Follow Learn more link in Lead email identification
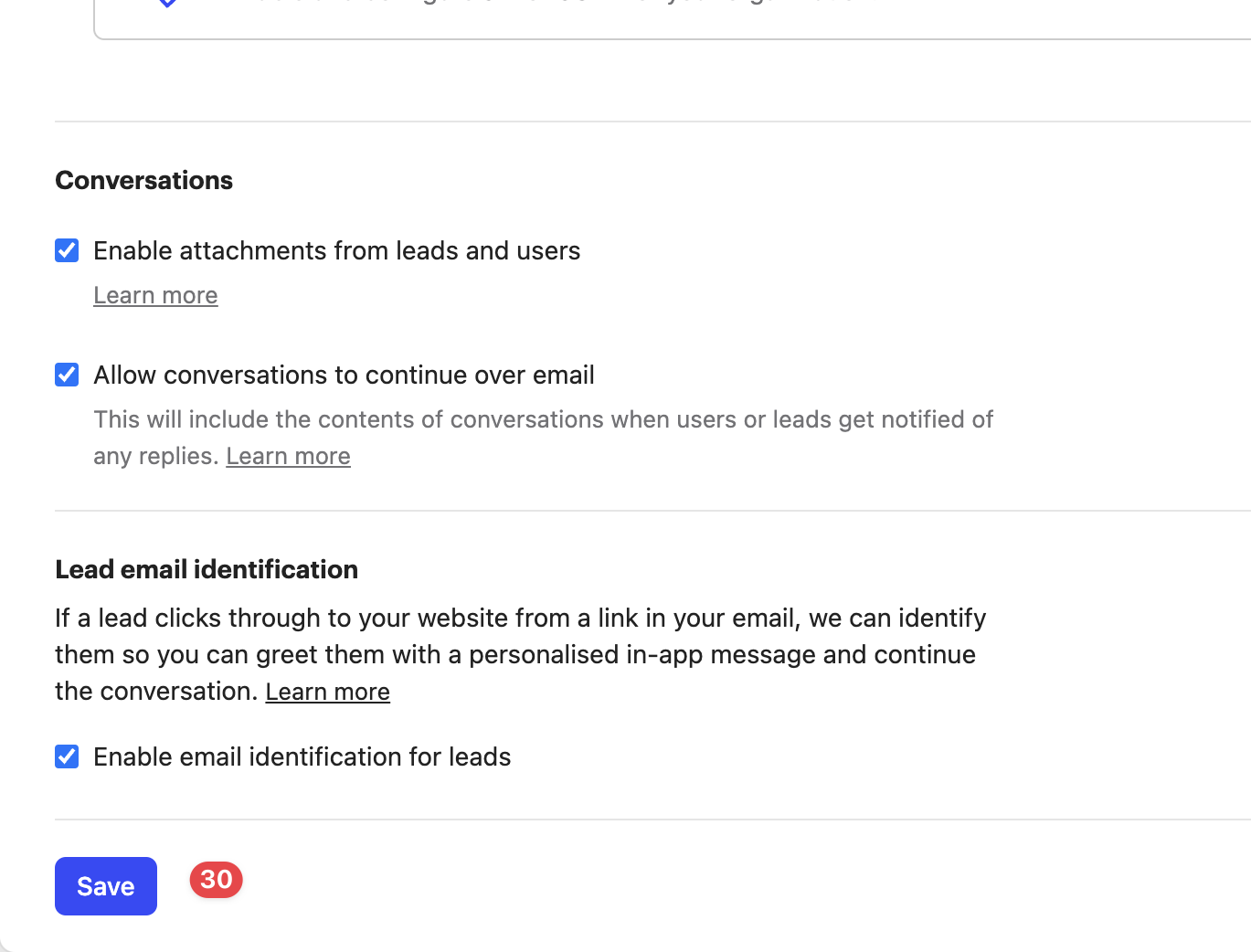 [327, 692]
